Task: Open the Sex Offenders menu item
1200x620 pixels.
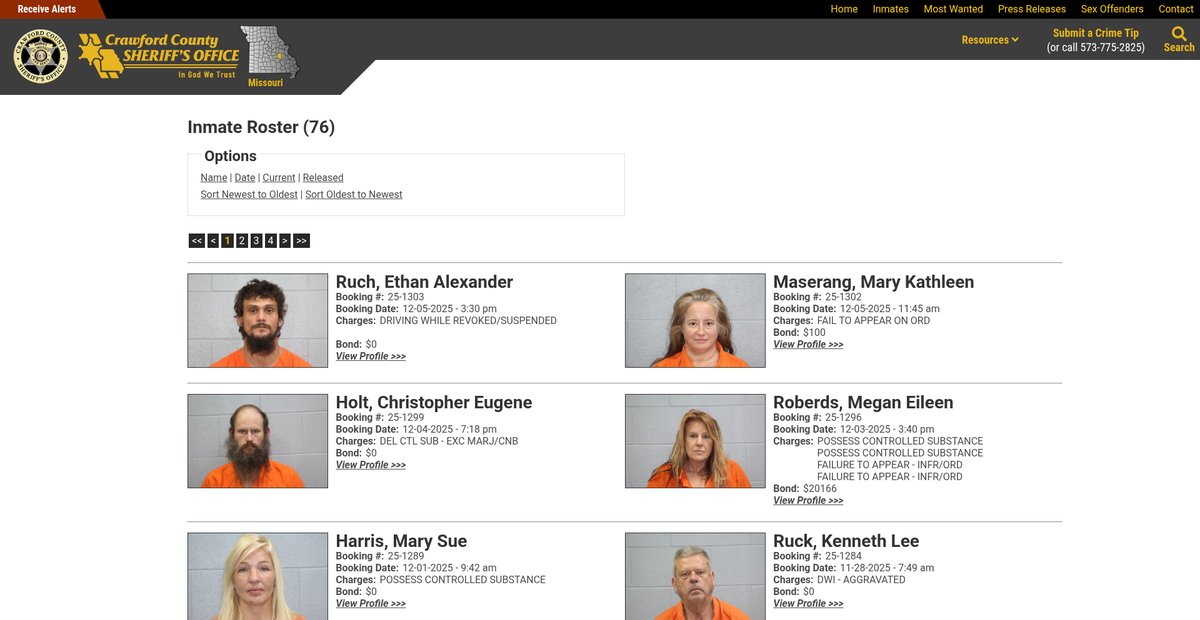Action: [x=1112, y=9]
